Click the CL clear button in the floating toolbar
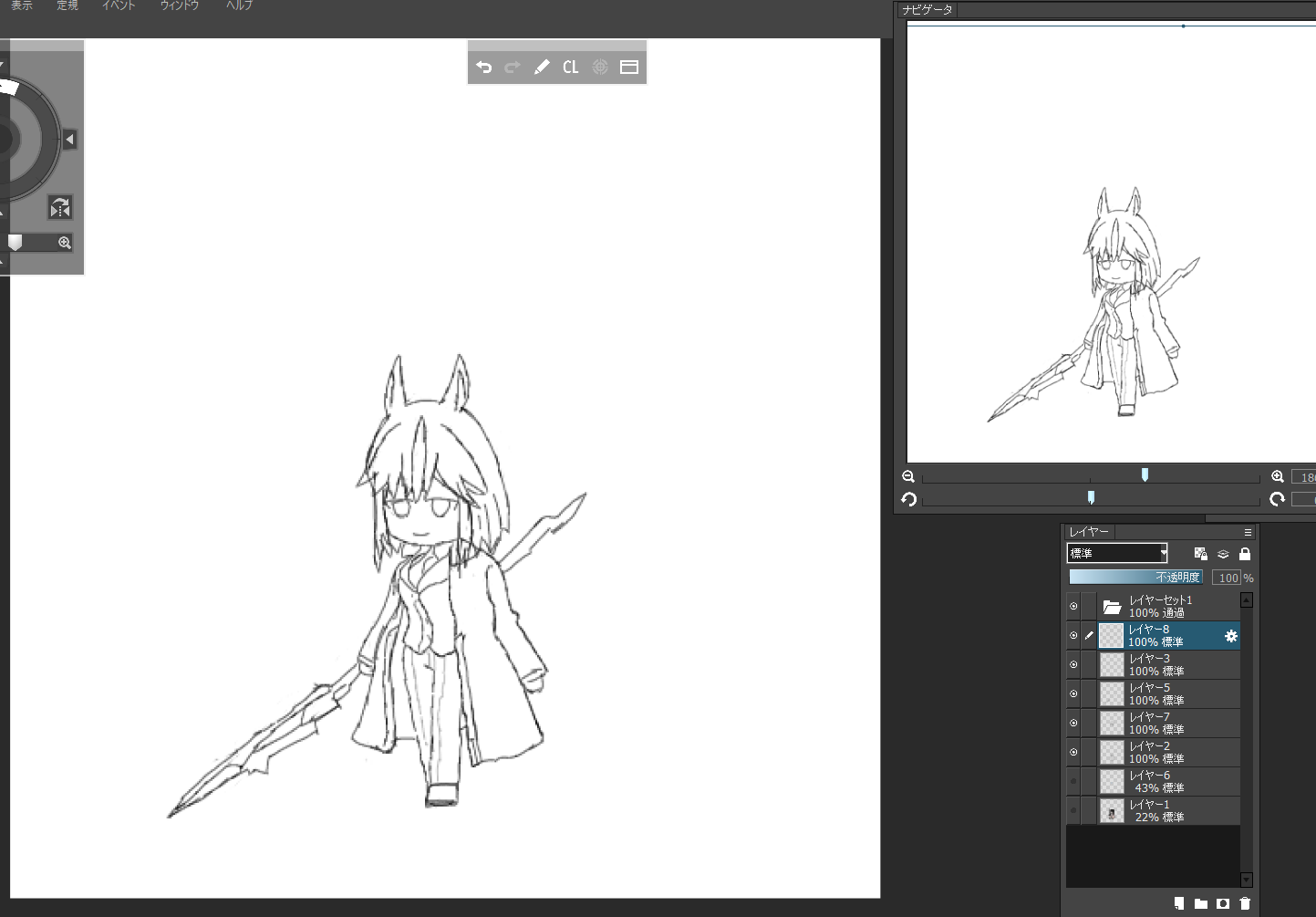The height and width of the screenshot is (917, 1316). 571,68
